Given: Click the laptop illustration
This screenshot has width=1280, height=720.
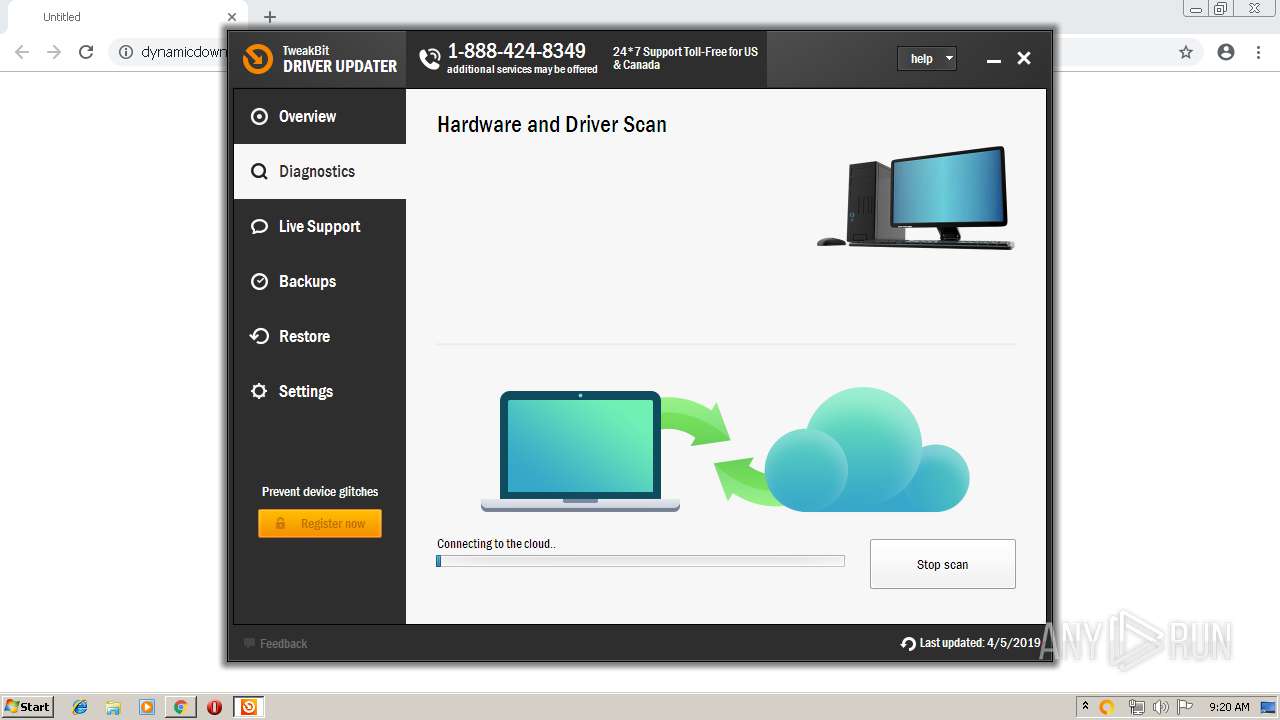Looking at the screenshot, I should (580, 451).
